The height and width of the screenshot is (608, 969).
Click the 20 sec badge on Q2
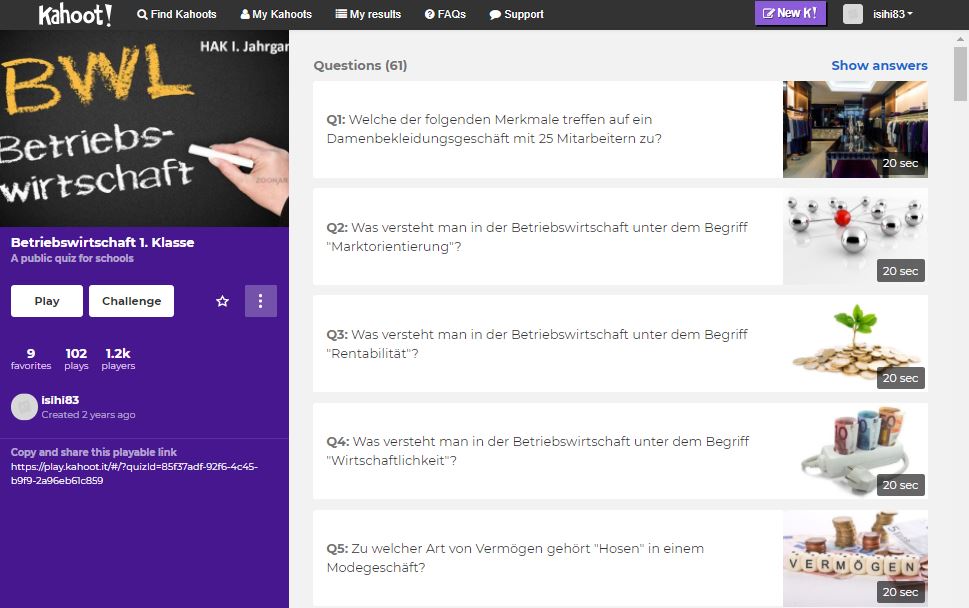tap(900, 271)
